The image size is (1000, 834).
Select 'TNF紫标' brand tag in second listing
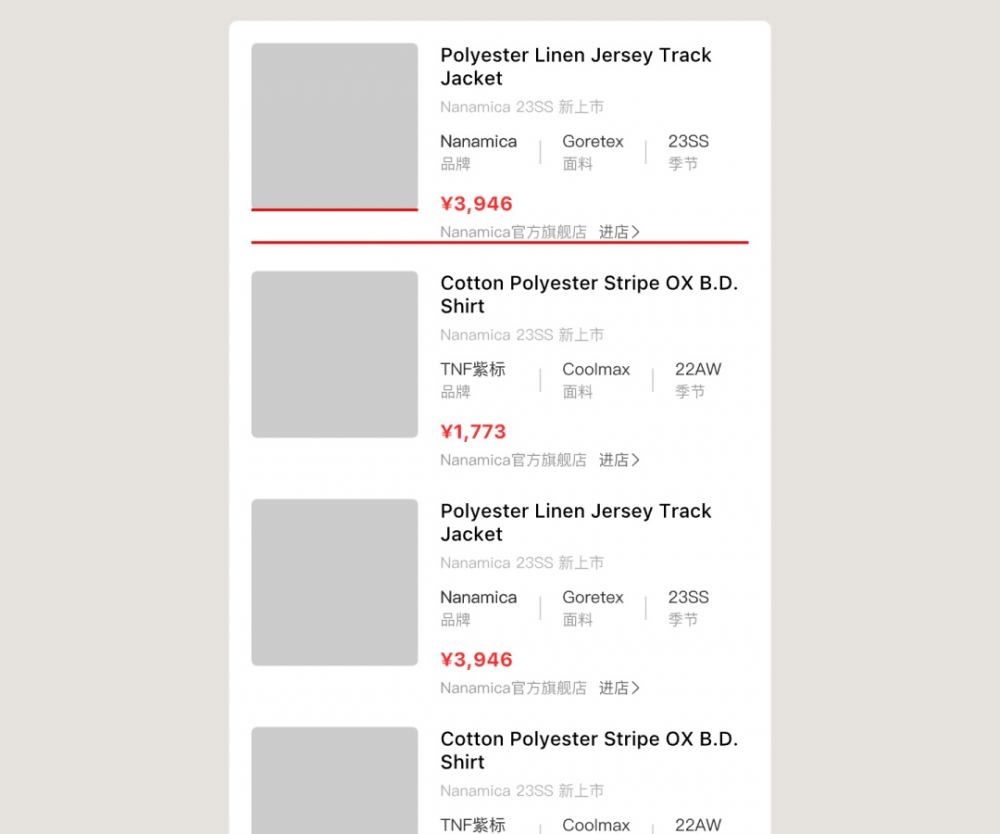473,369
